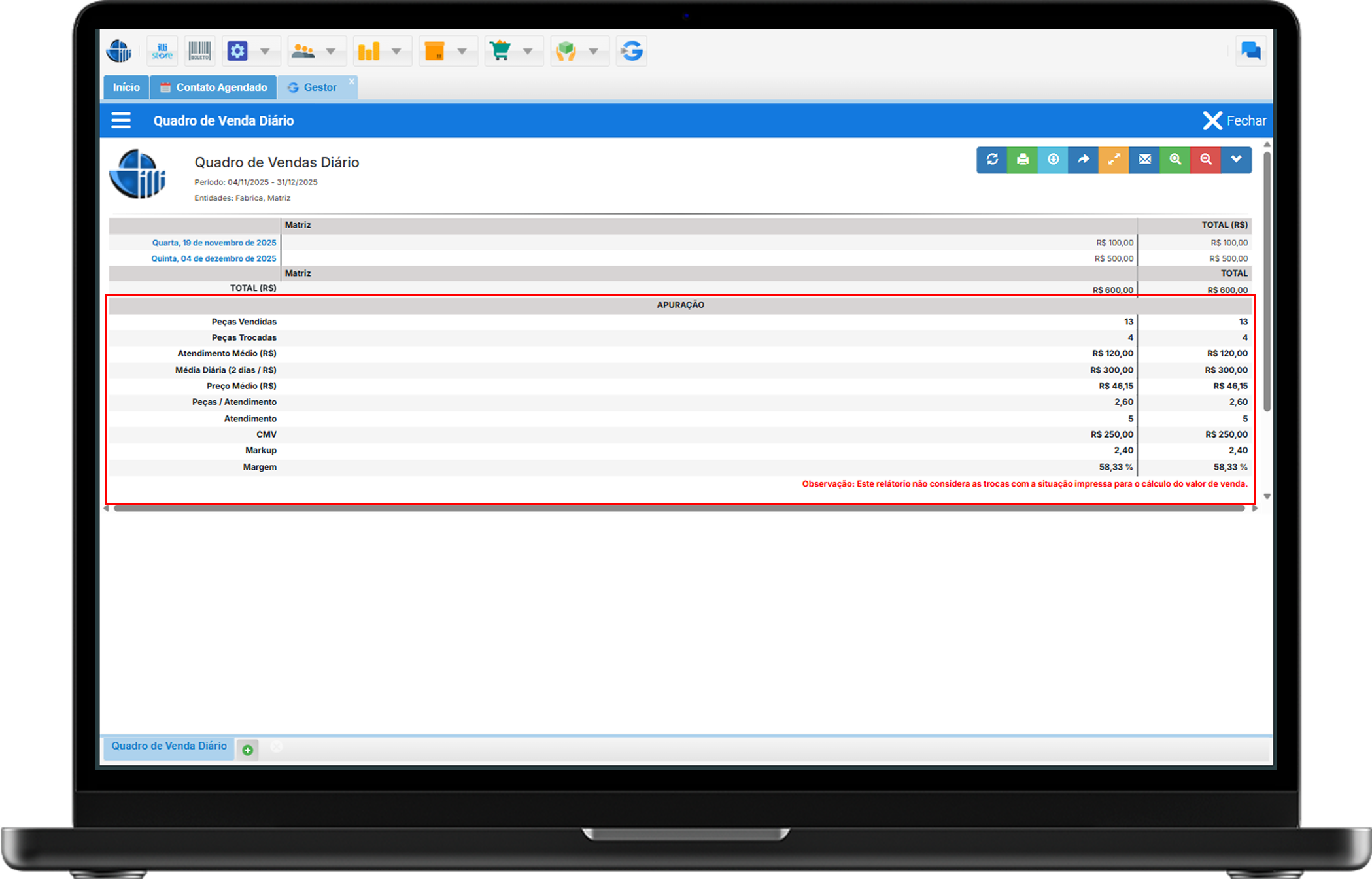1372x879 pixels.
Task: Expand the coins financial dropdown arrow
Action: point(396,51)
